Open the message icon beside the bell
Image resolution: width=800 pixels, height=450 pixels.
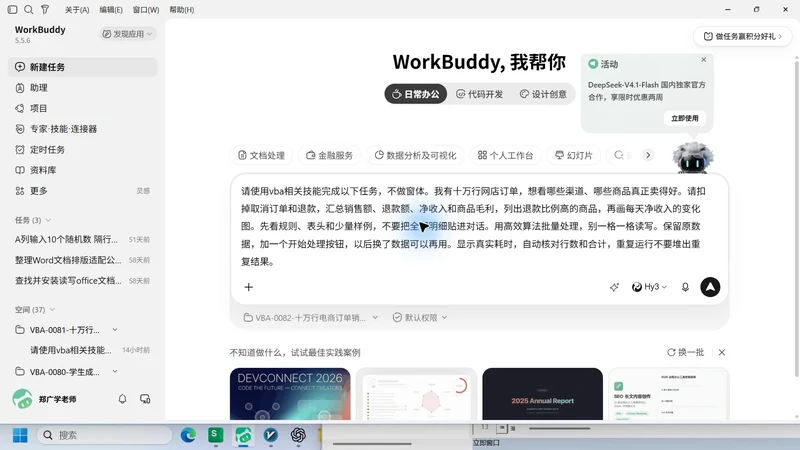[x=145, y=399]
